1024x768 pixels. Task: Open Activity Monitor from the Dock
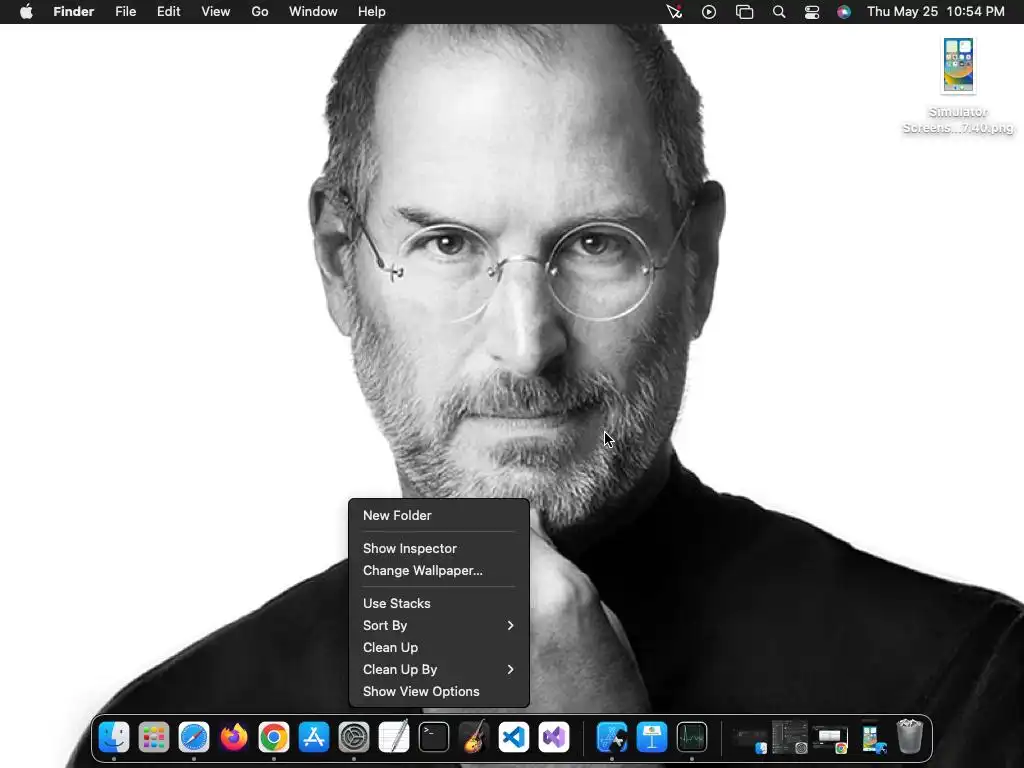(692, 737)
